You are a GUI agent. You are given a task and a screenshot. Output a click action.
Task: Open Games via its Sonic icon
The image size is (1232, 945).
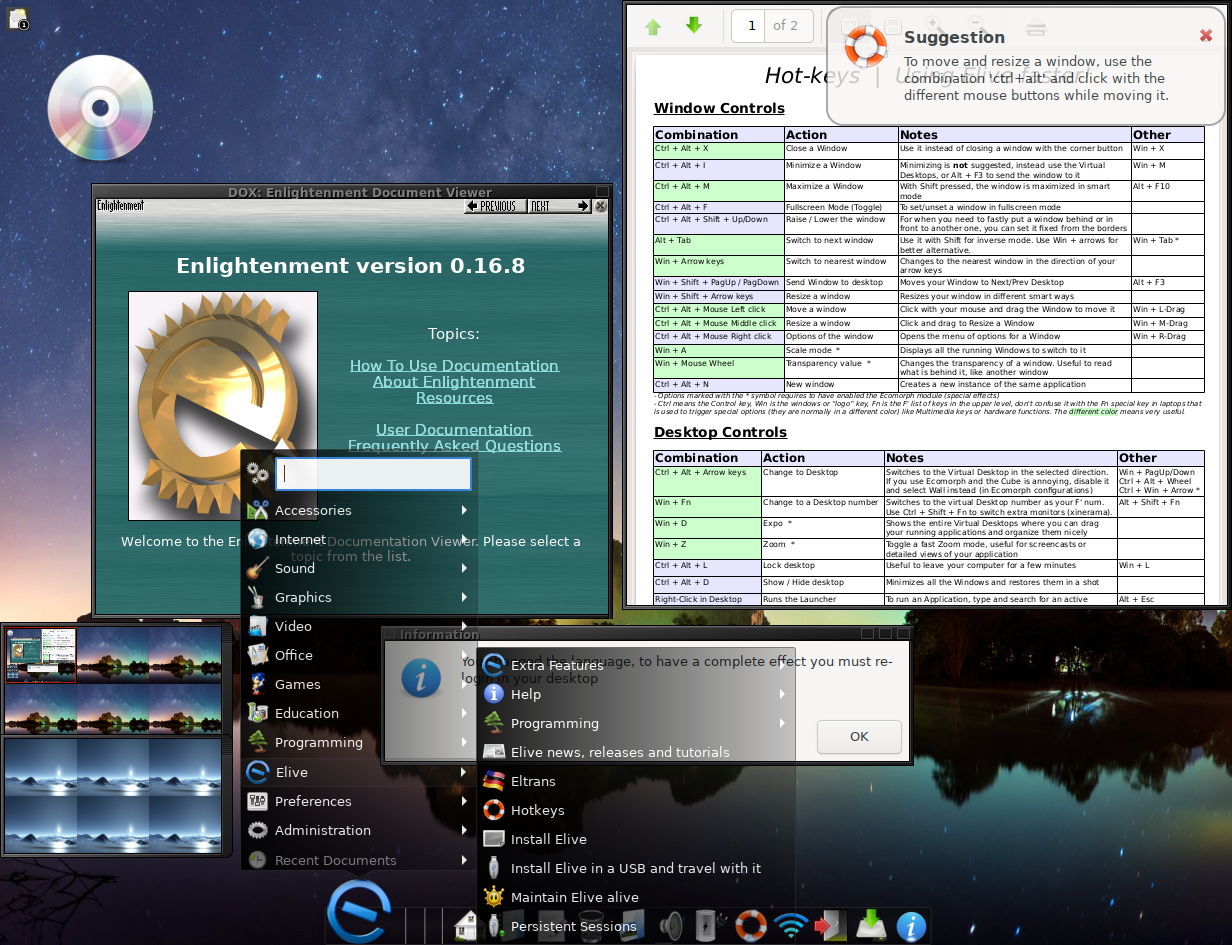(x=258, y=684)
